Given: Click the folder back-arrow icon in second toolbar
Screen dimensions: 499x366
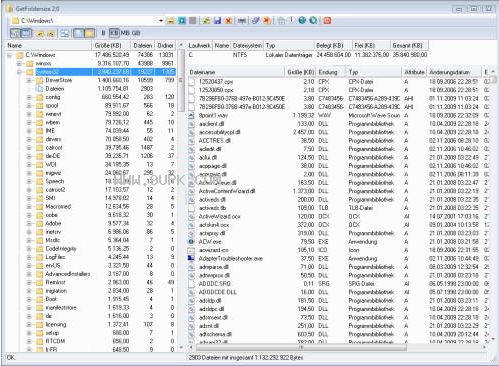Looking at the screenshot, I should click(40, 33).
